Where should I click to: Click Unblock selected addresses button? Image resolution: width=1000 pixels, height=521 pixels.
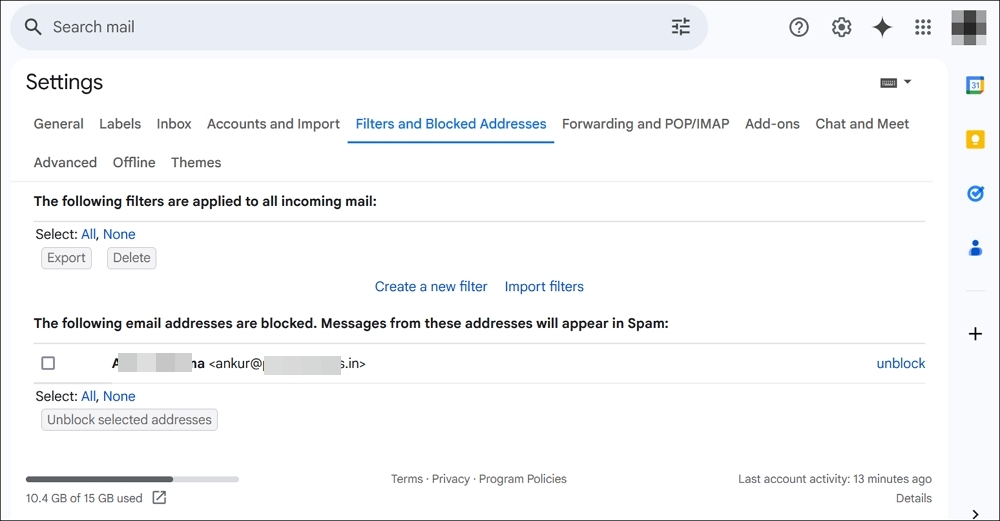click(x=129, y=420)
